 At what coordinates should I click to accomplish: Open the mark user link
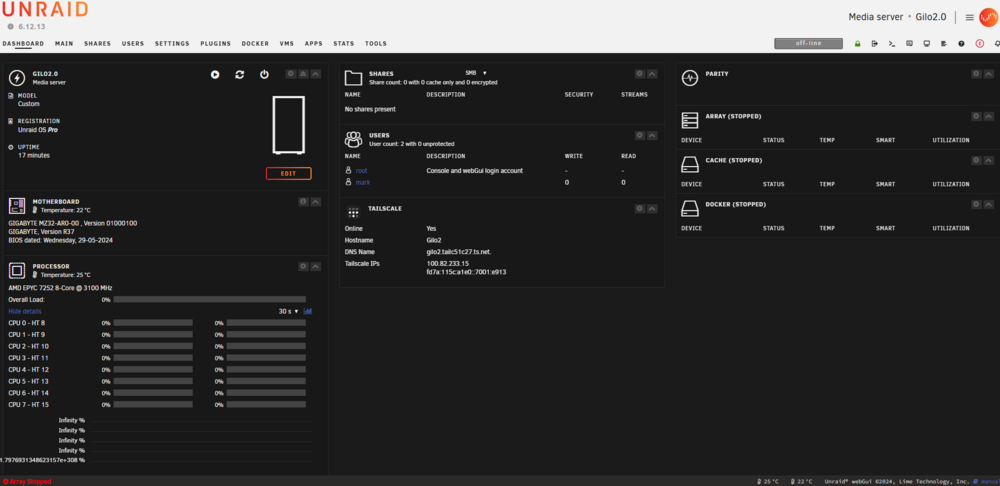(363, 182)
